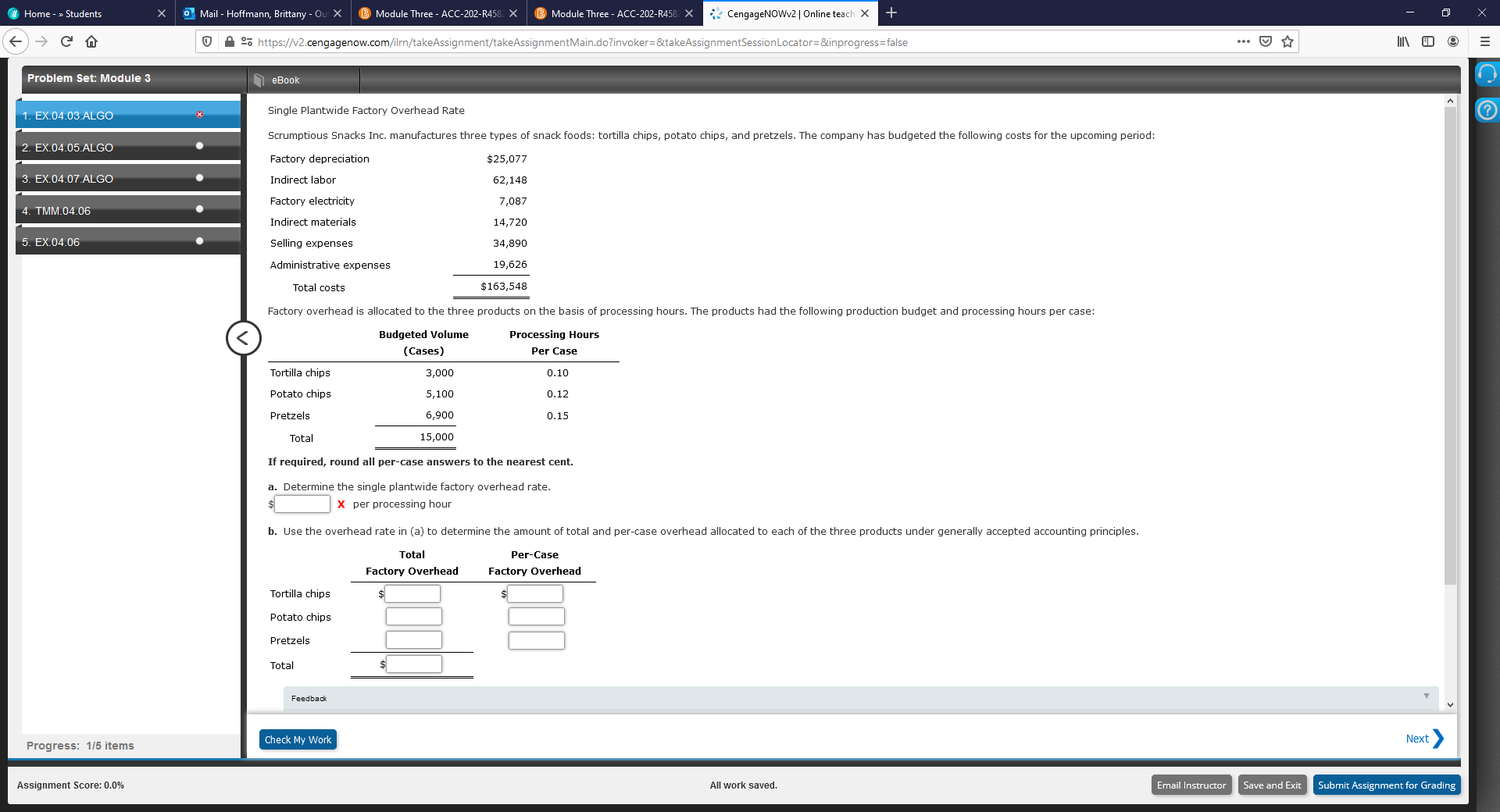Screen dimensions: 1500x812
Task: Click the scroll down arrow
Action: tap(1450, 704)
